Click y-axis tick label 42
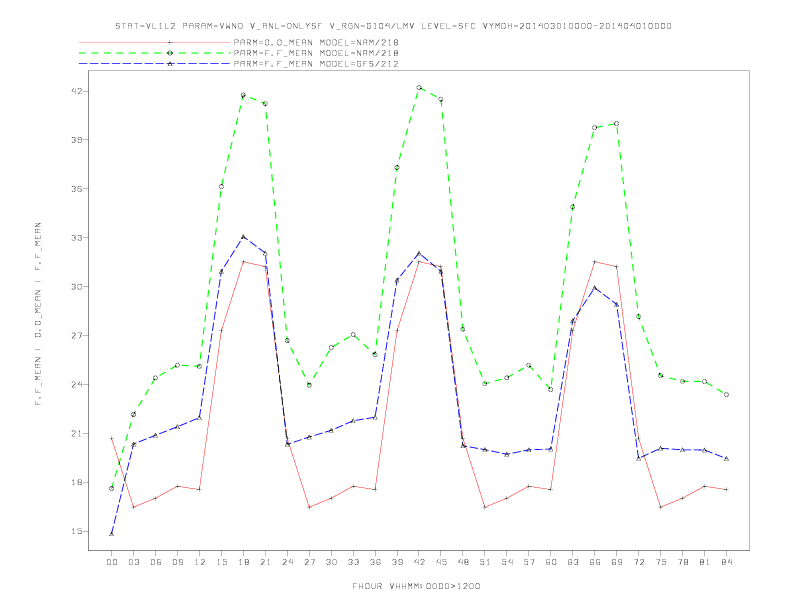This screenshot has width=792, height=612. 77,91
